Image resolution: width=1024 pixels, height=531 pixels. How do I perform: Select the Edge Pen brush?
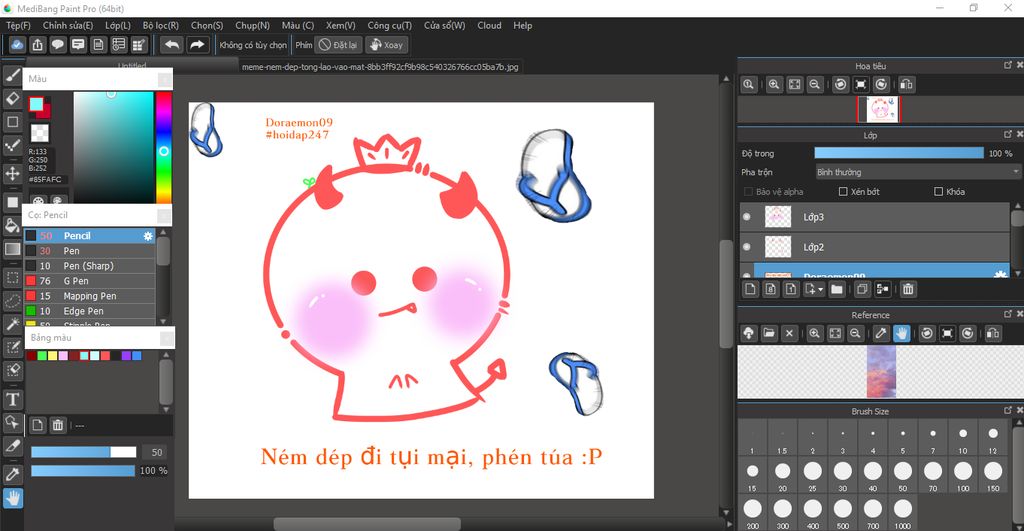tap(90, 311)
